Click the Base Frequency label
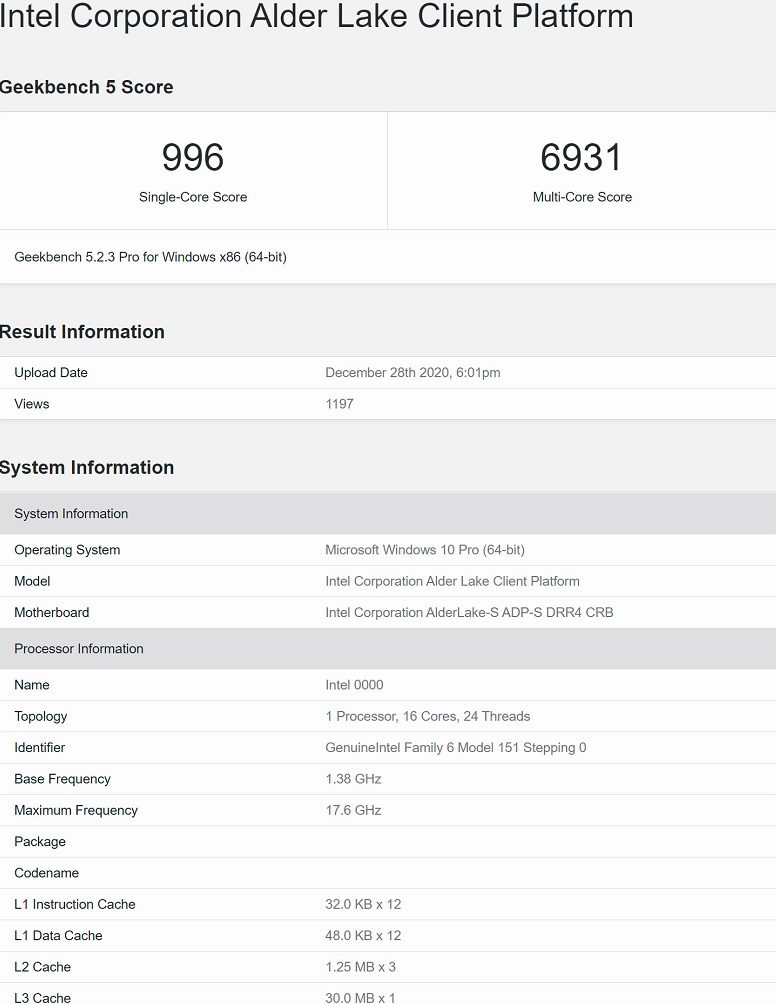 coord(62,779)
